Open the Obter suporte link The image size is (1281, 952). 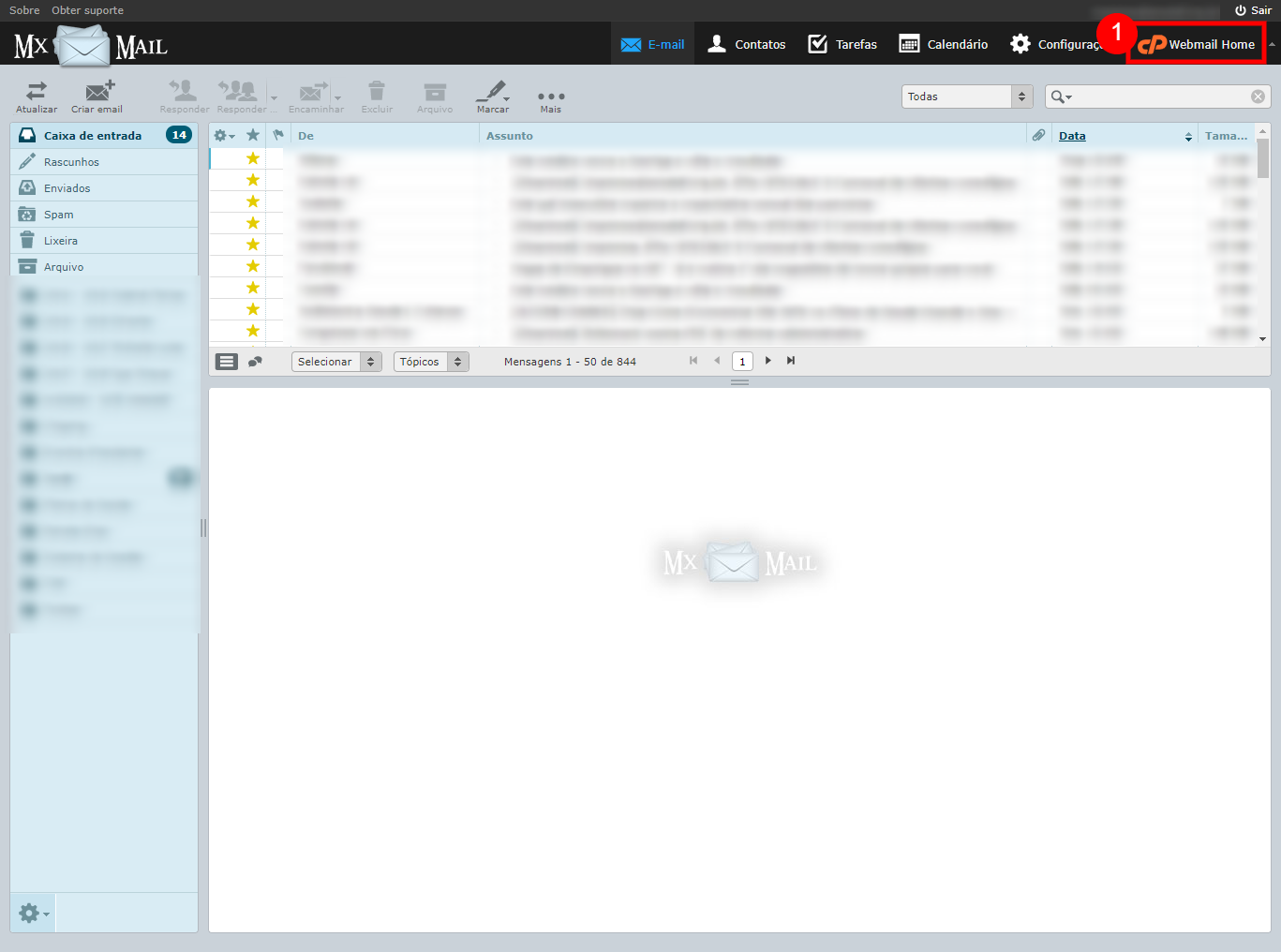pyautogui.click(x=87, y=10)
